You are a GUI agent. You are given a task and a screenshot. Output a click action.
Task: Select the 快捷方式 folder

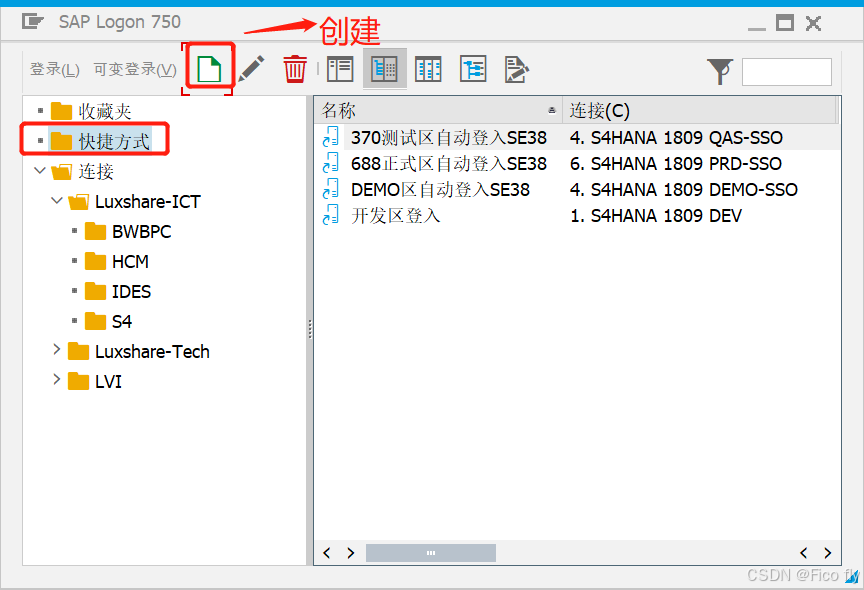[x=100, y=141]
